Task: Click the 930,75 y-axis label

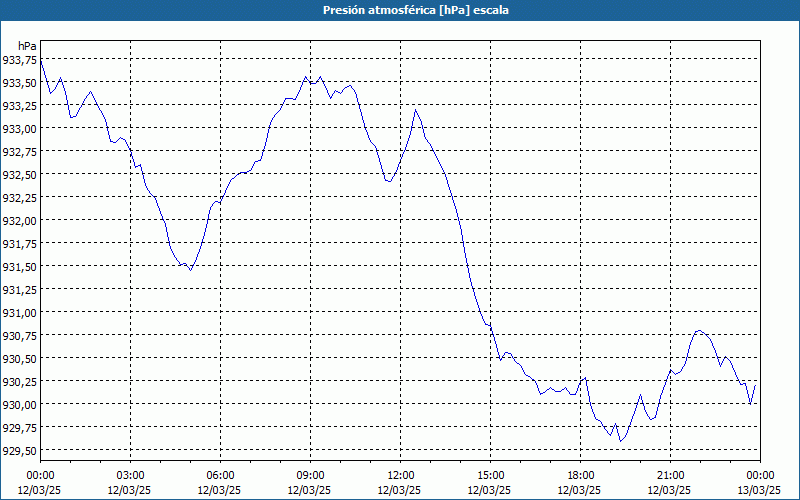Action: (19, 335)
